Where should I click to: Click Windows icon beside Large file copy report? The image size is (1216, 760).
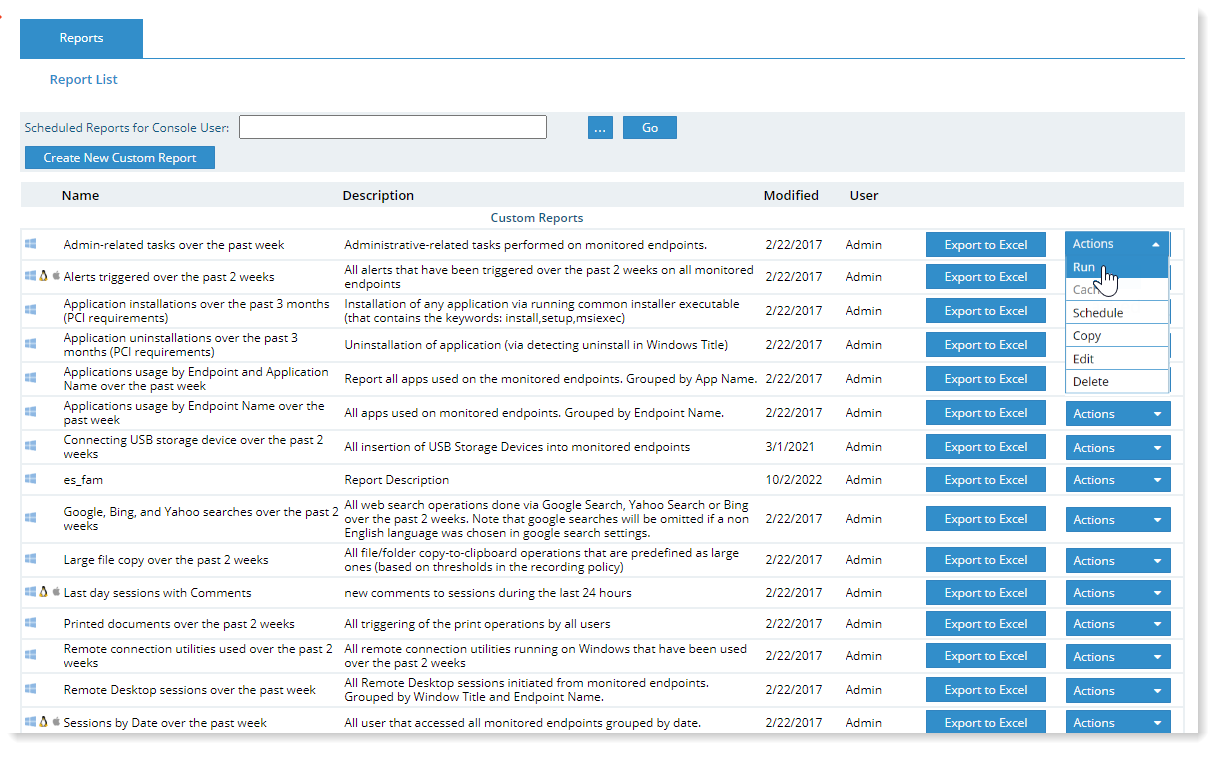click(x=31, y=560)
